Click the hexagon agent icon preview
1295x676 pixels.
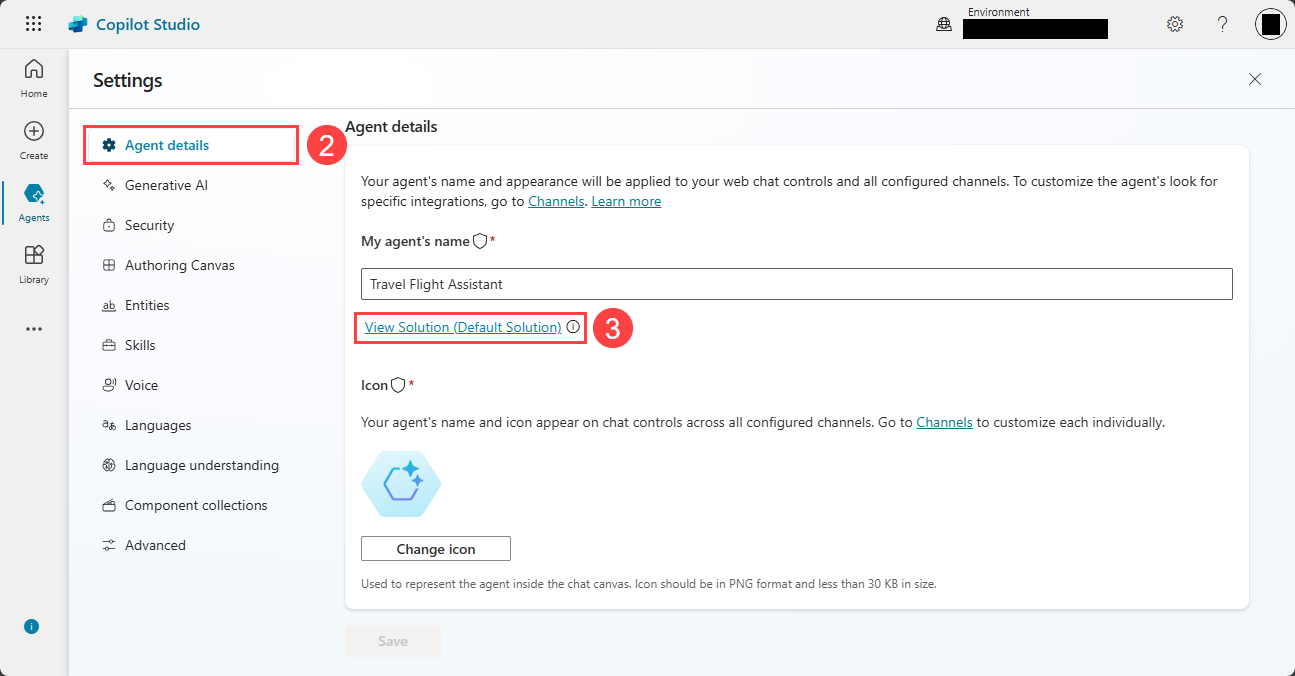401,484
